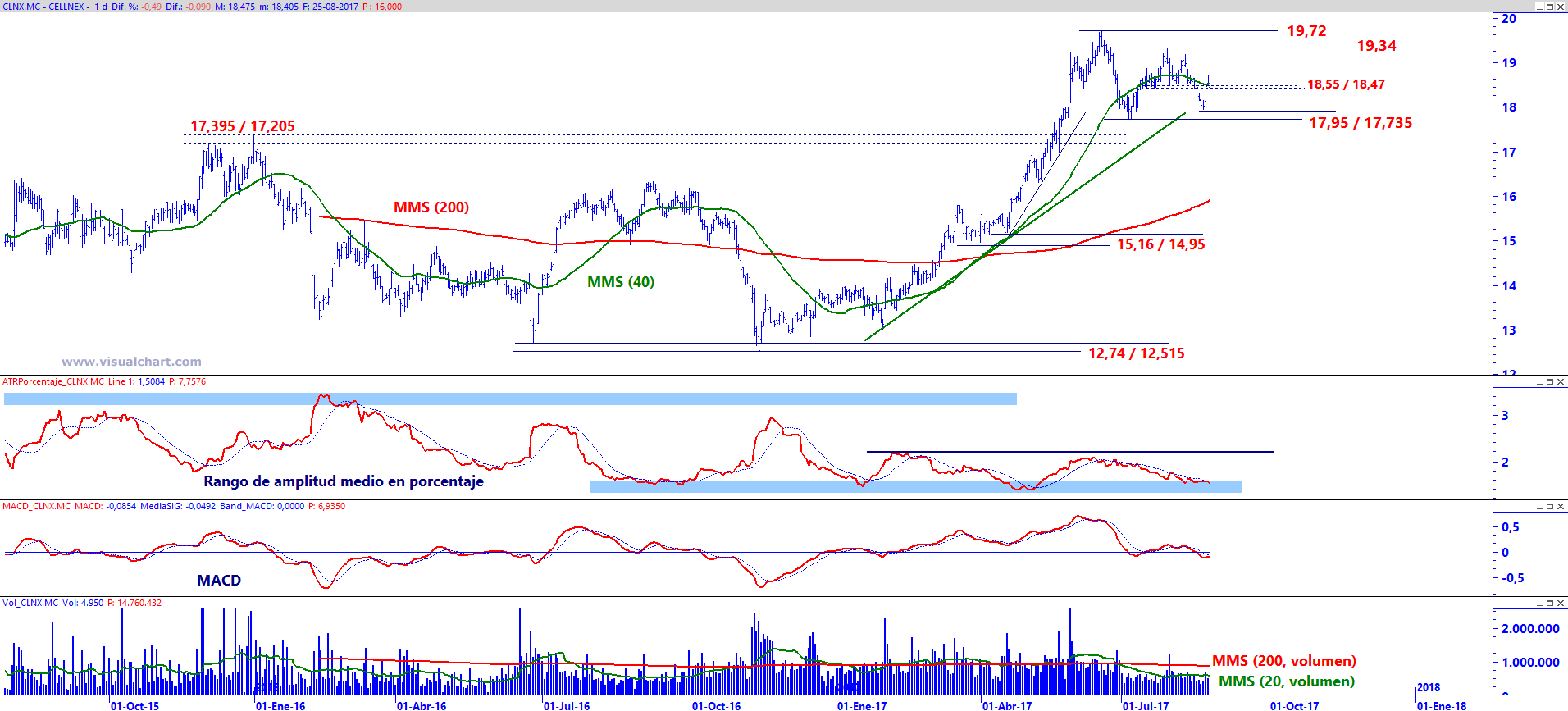The image size is (1568, 711).
Task: Select the 12,74 / 12,515 support label
Action: pyautogui.click(x=1137, y=353)
